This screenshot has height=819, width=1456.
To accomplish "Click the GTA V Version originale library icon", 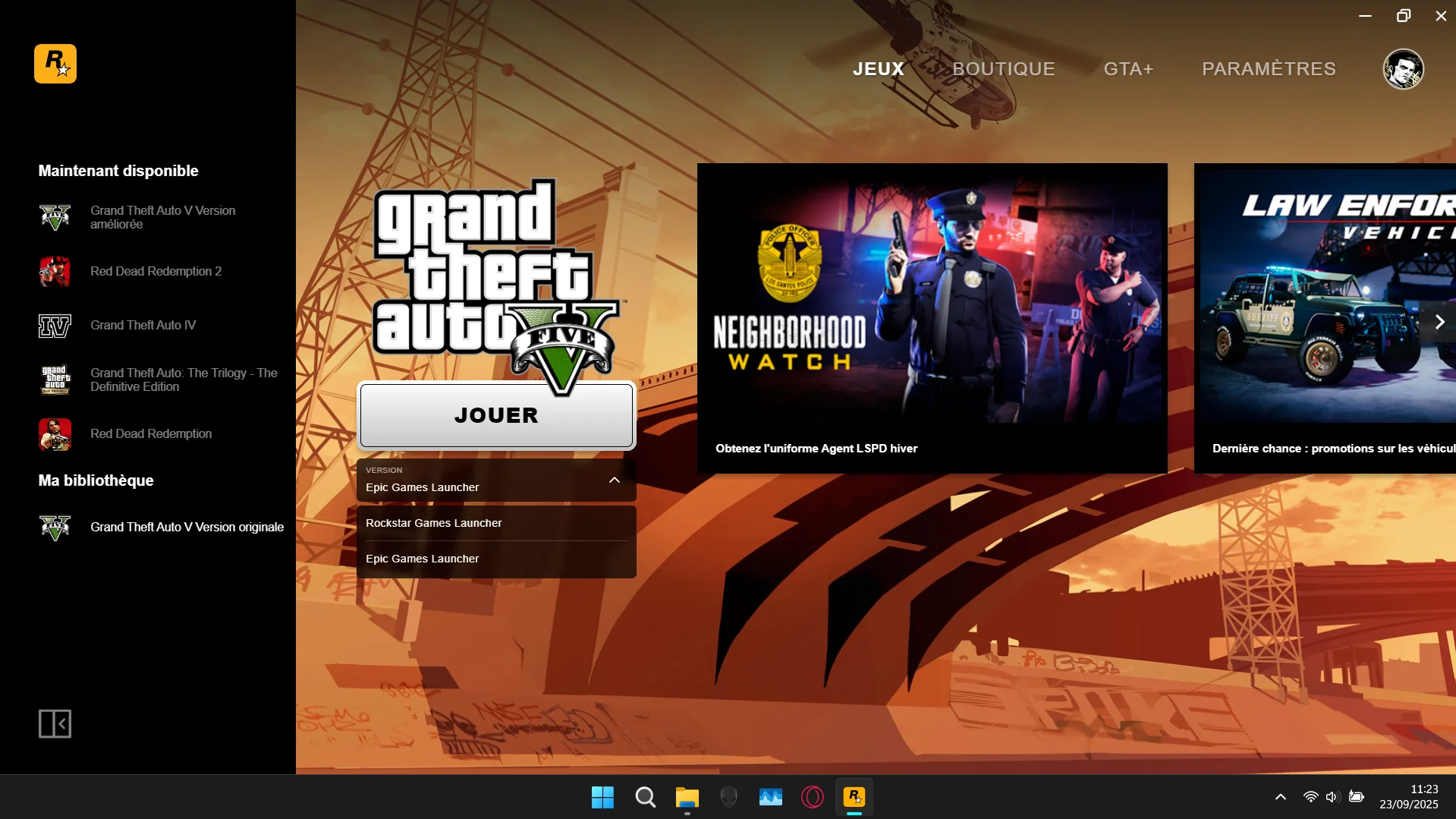I will pyautogui.click(x=55, y=528).
